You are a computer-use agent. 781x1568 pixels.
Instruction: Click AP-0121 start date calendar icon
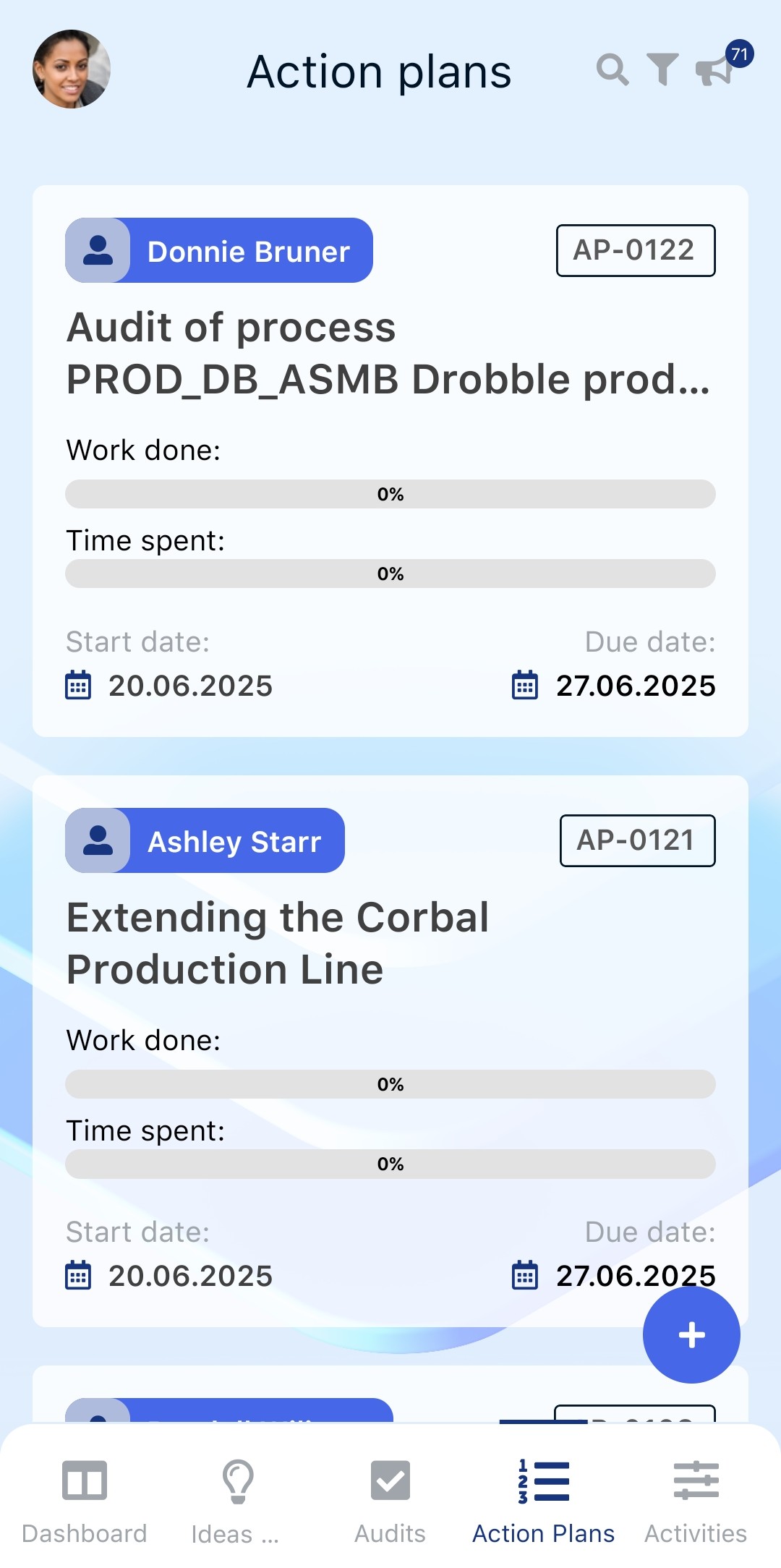click(78, 1275)
